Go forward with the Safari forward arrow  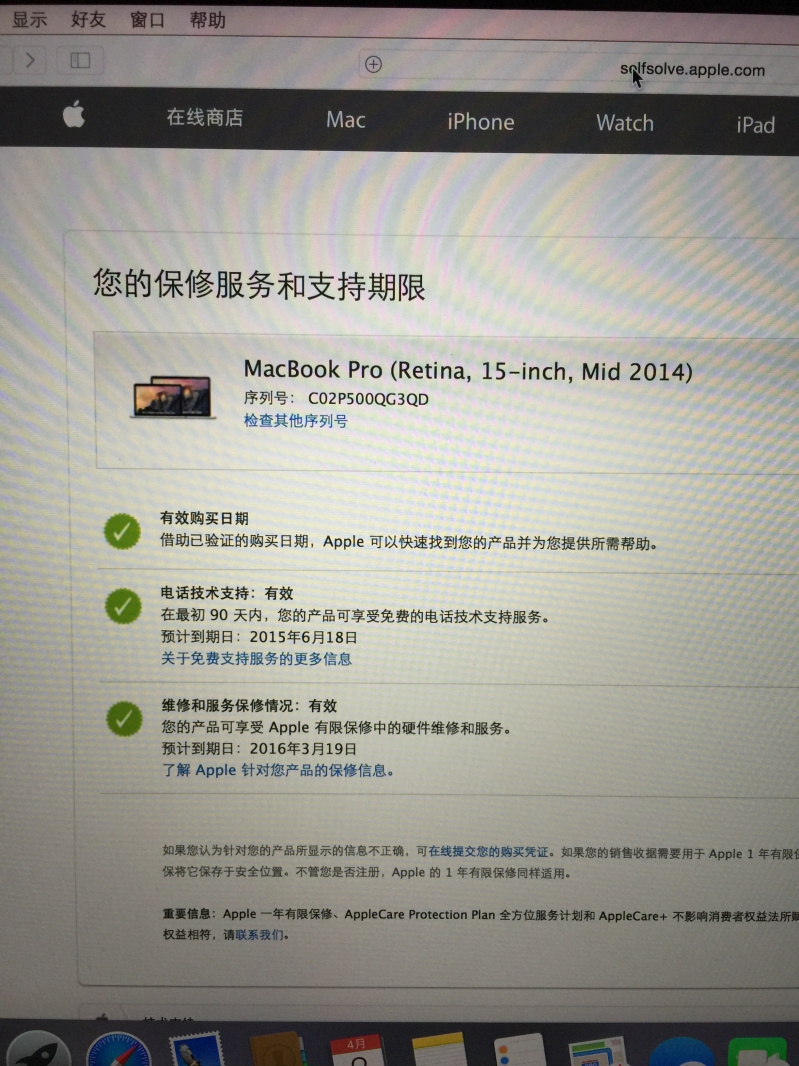tap(29, 61)
